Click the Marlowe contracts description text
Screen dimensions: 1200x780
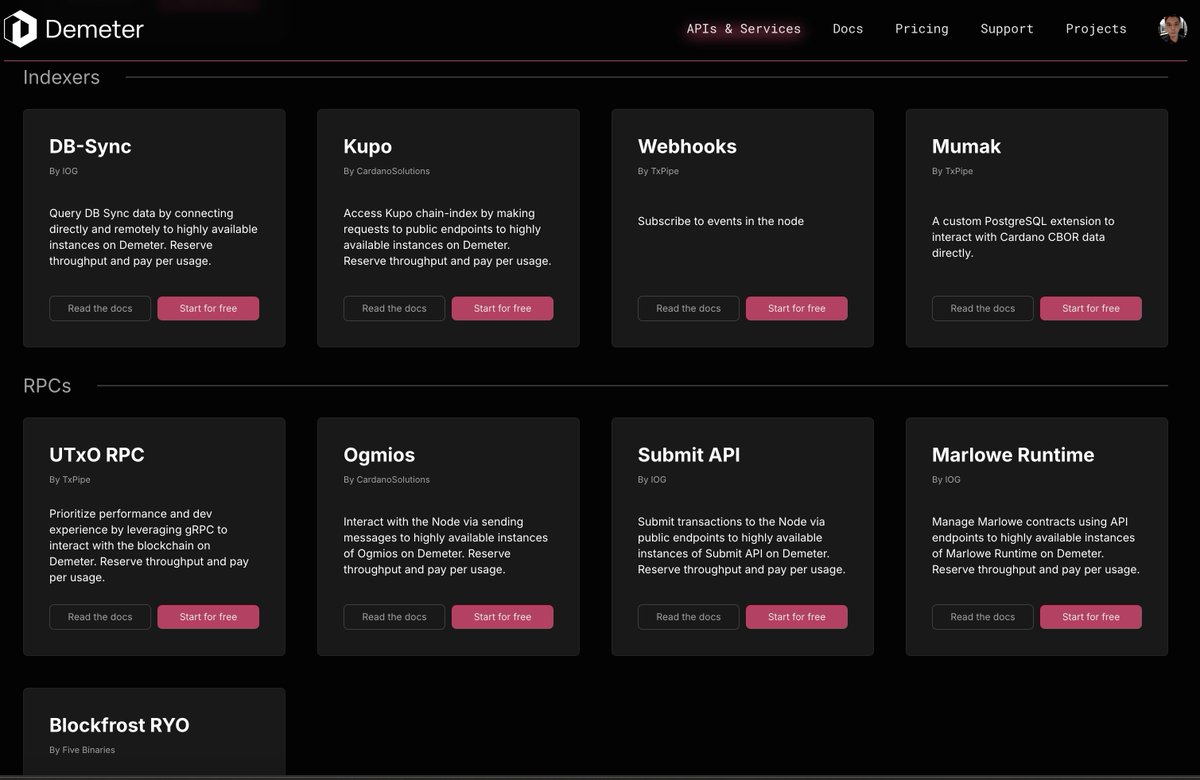[1036, 545]
